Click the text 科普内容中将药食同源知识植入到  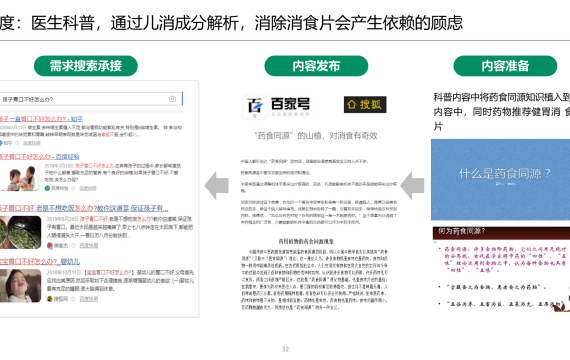coord(502,97)
